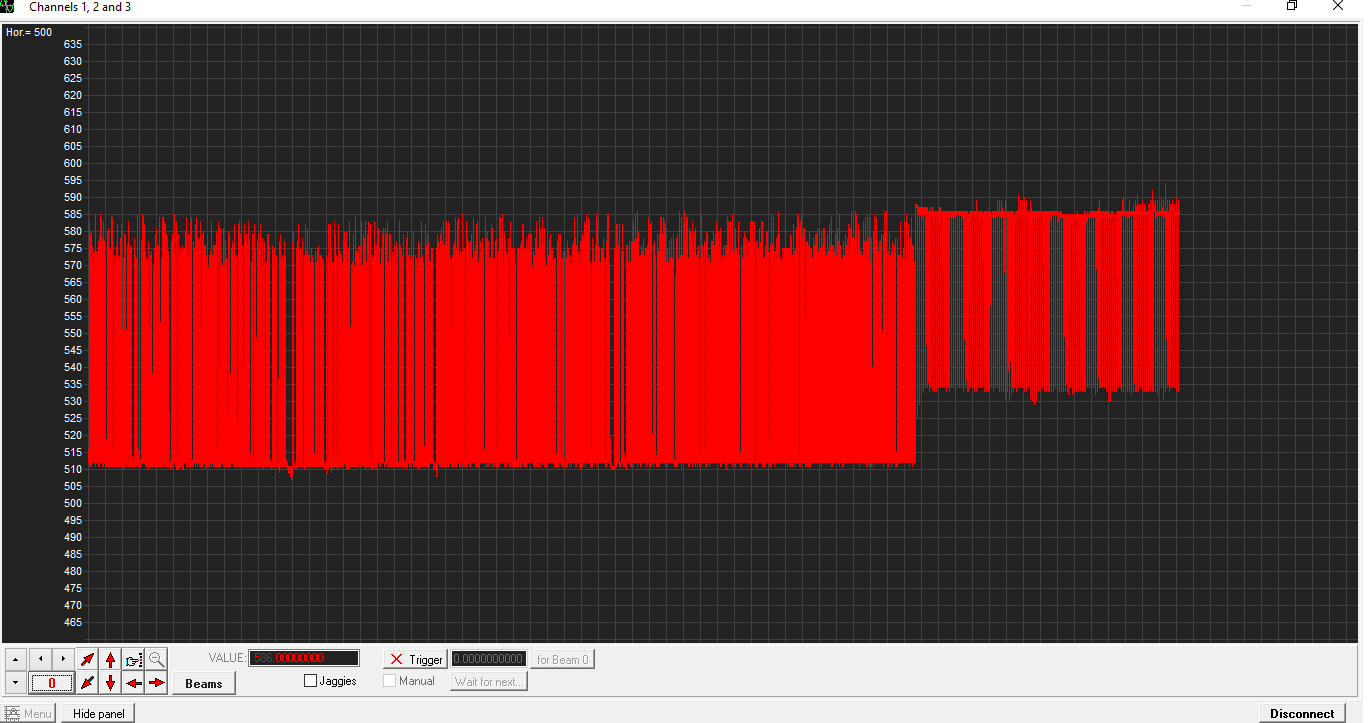Toggle the Manual checkbox
1368x723 pixels.
pyautogui.click(x=390, y=681)
